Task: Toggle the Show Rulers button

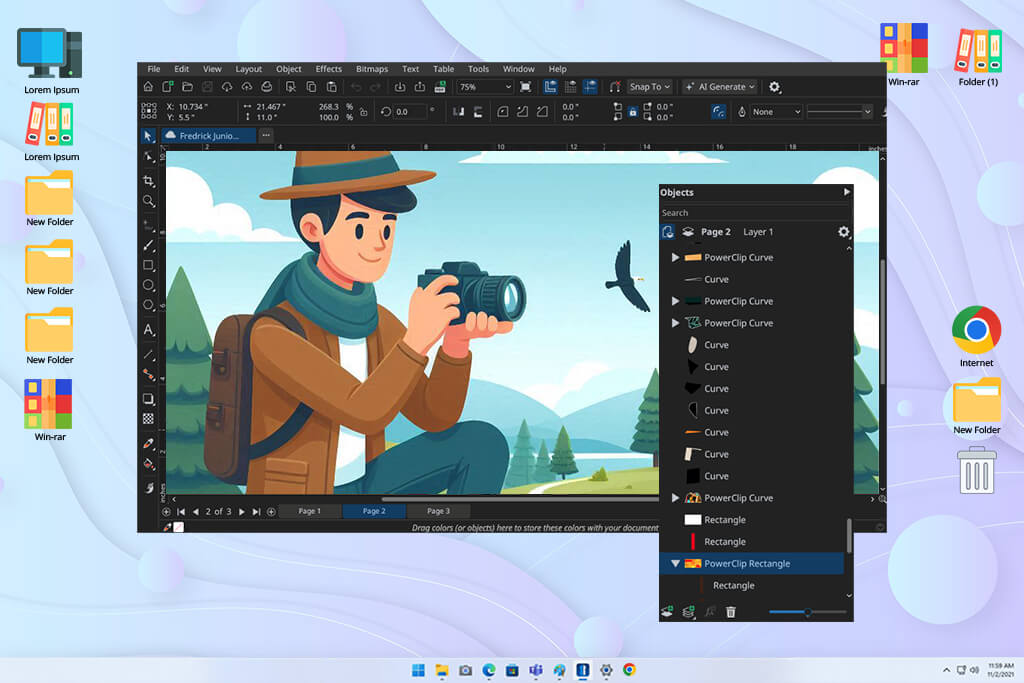Action: 551,87
